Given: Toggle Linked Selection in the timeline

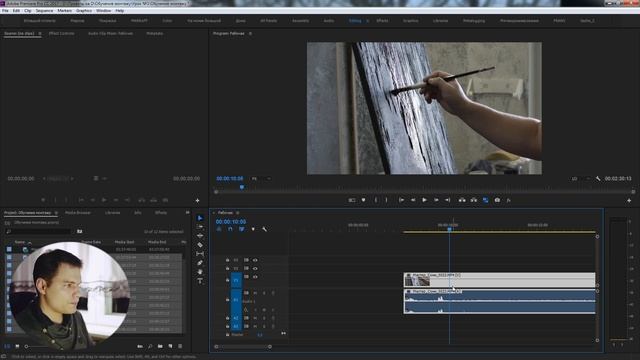Looking at the screenshot, I should (x=242, y=229).
